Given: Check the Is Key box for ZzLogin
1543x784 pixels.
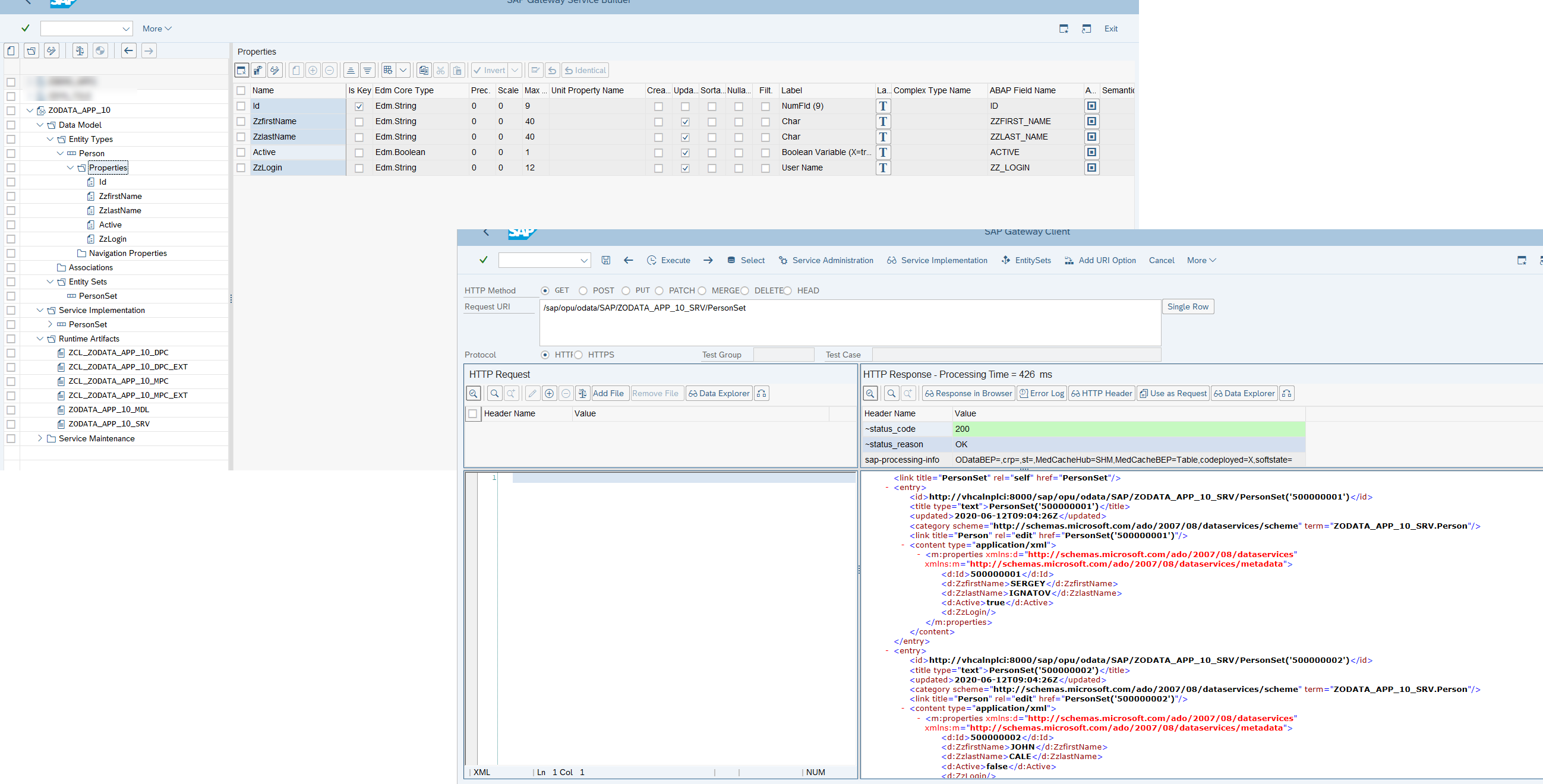Looking at the screenshot, I should click(x=359, y=169).
